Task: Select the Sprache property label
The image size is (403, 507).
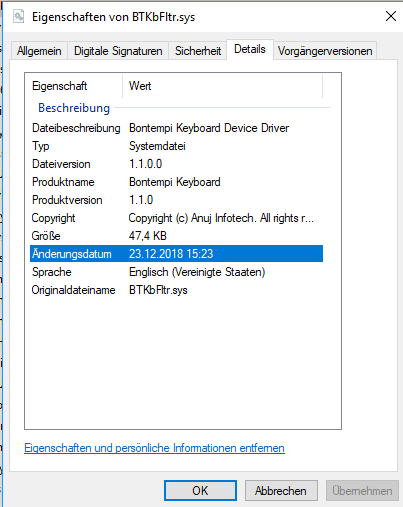Action: pos(52,272)
